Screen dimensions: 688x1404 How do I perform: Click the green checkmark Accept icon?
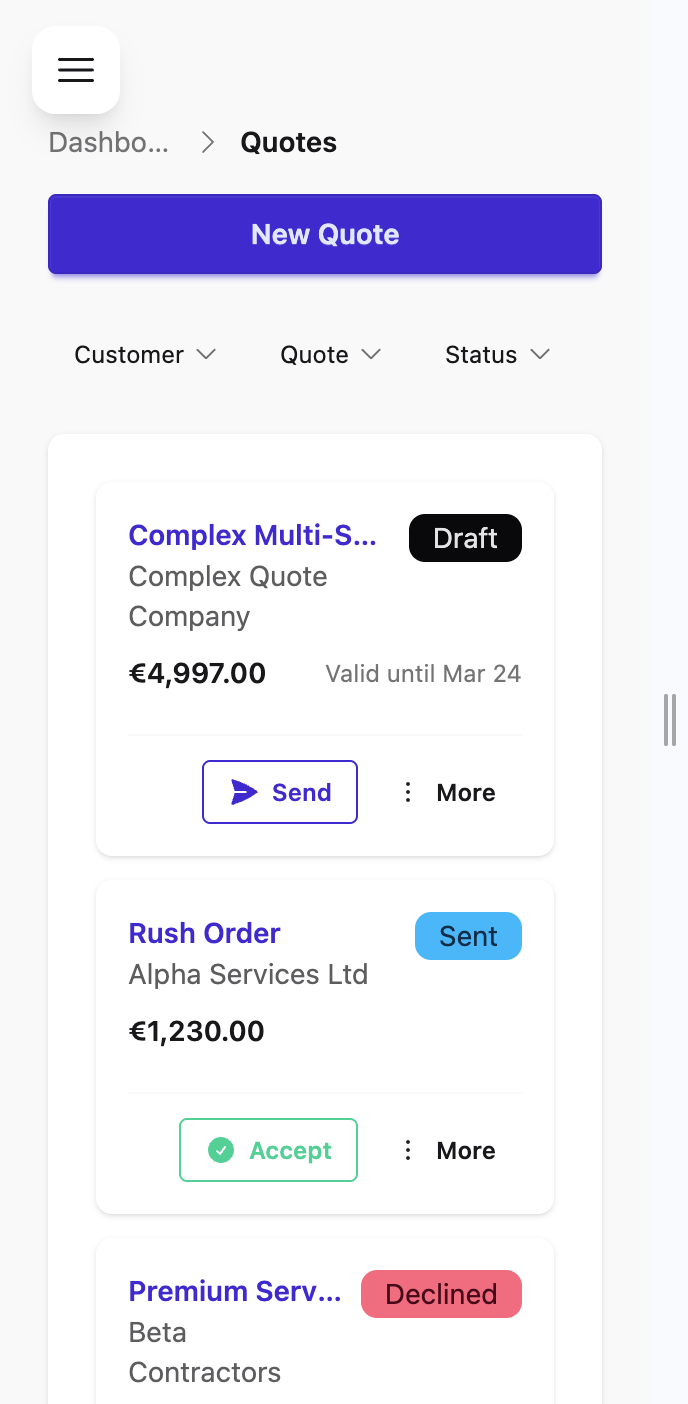221,1150
